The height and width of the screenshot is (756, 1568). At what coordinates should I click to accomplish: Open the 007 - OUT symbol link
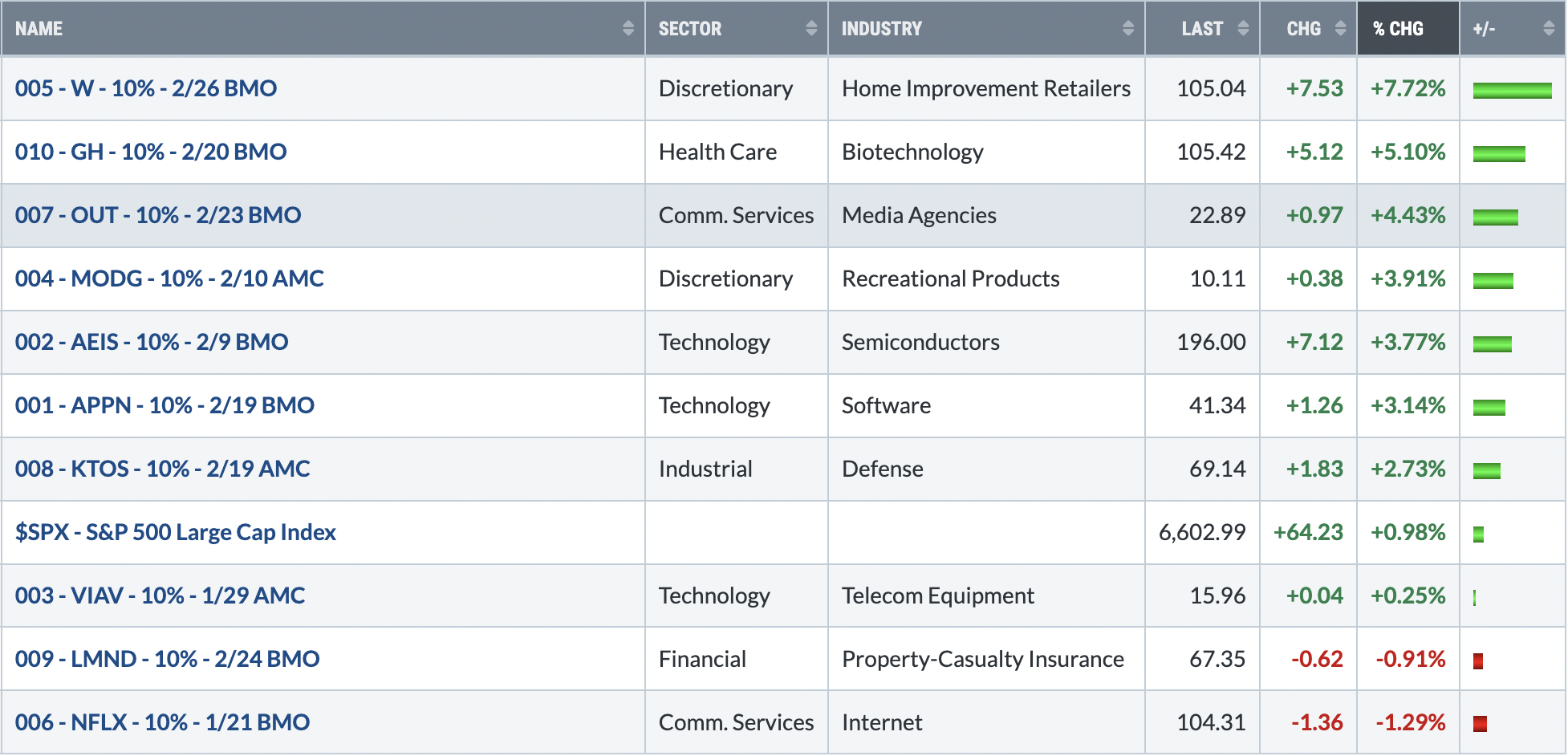click(158, 215)
